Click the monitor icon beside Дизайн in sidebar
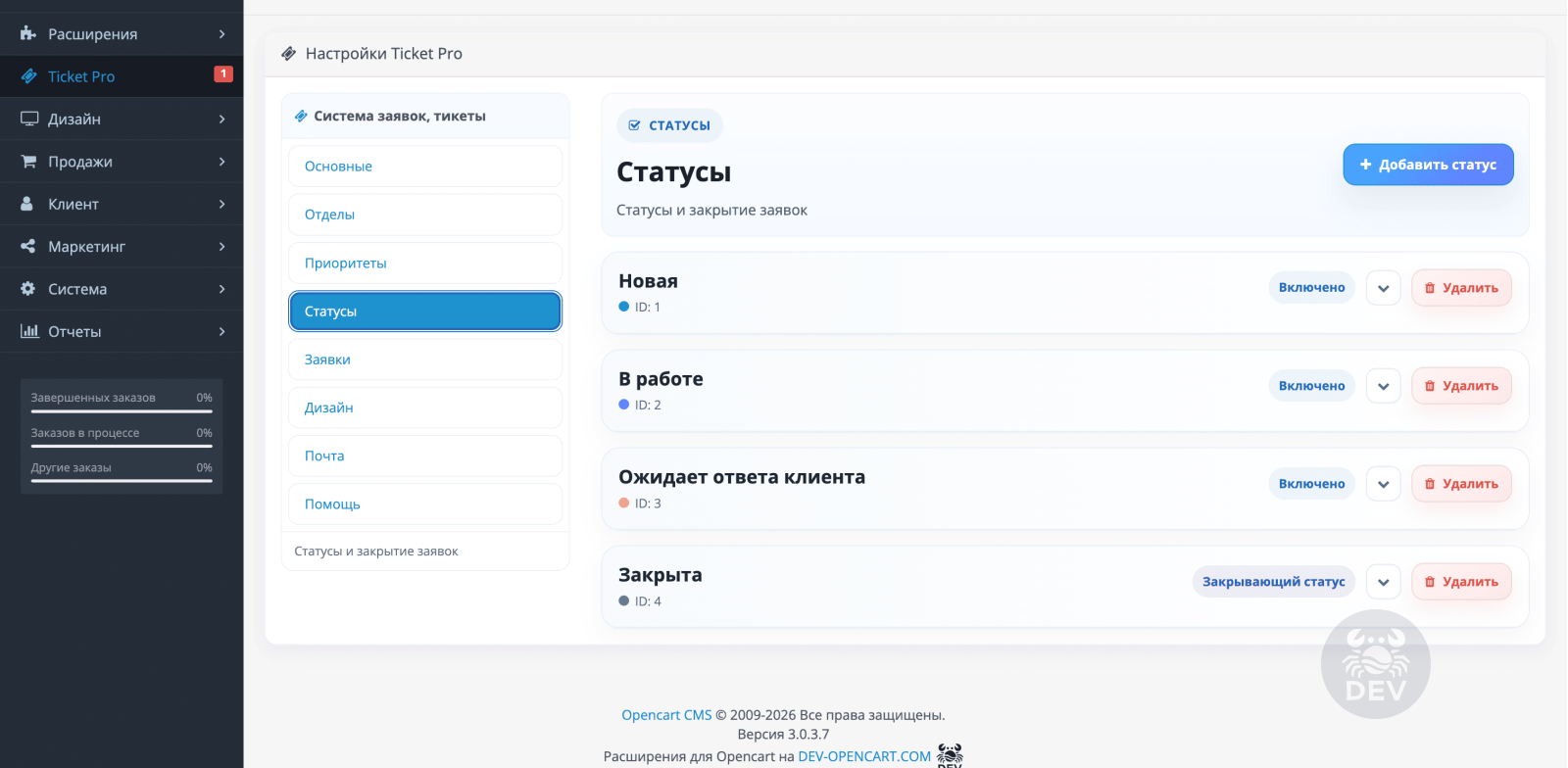This screenshot has height=768, width=1568. 29,119
